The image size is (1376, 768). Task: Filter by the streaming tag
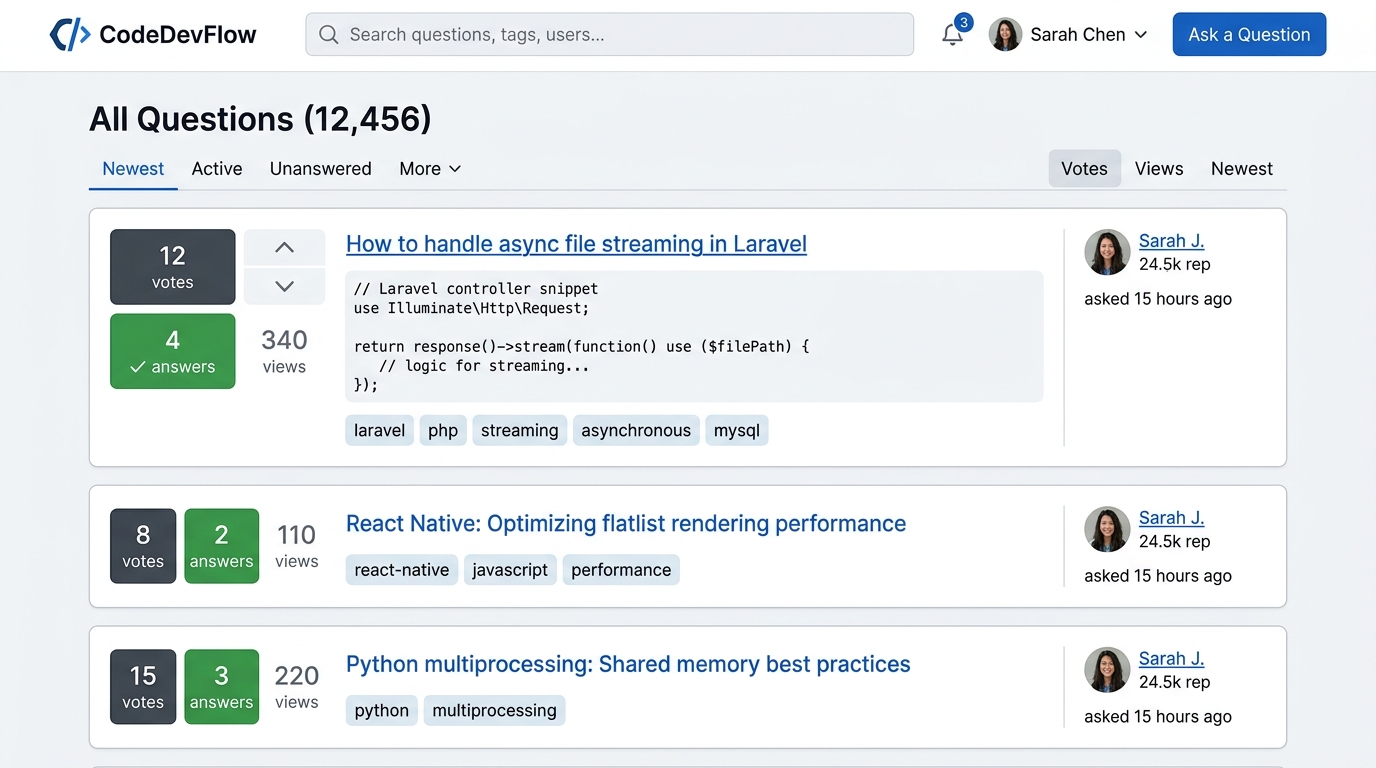point(520,431)
